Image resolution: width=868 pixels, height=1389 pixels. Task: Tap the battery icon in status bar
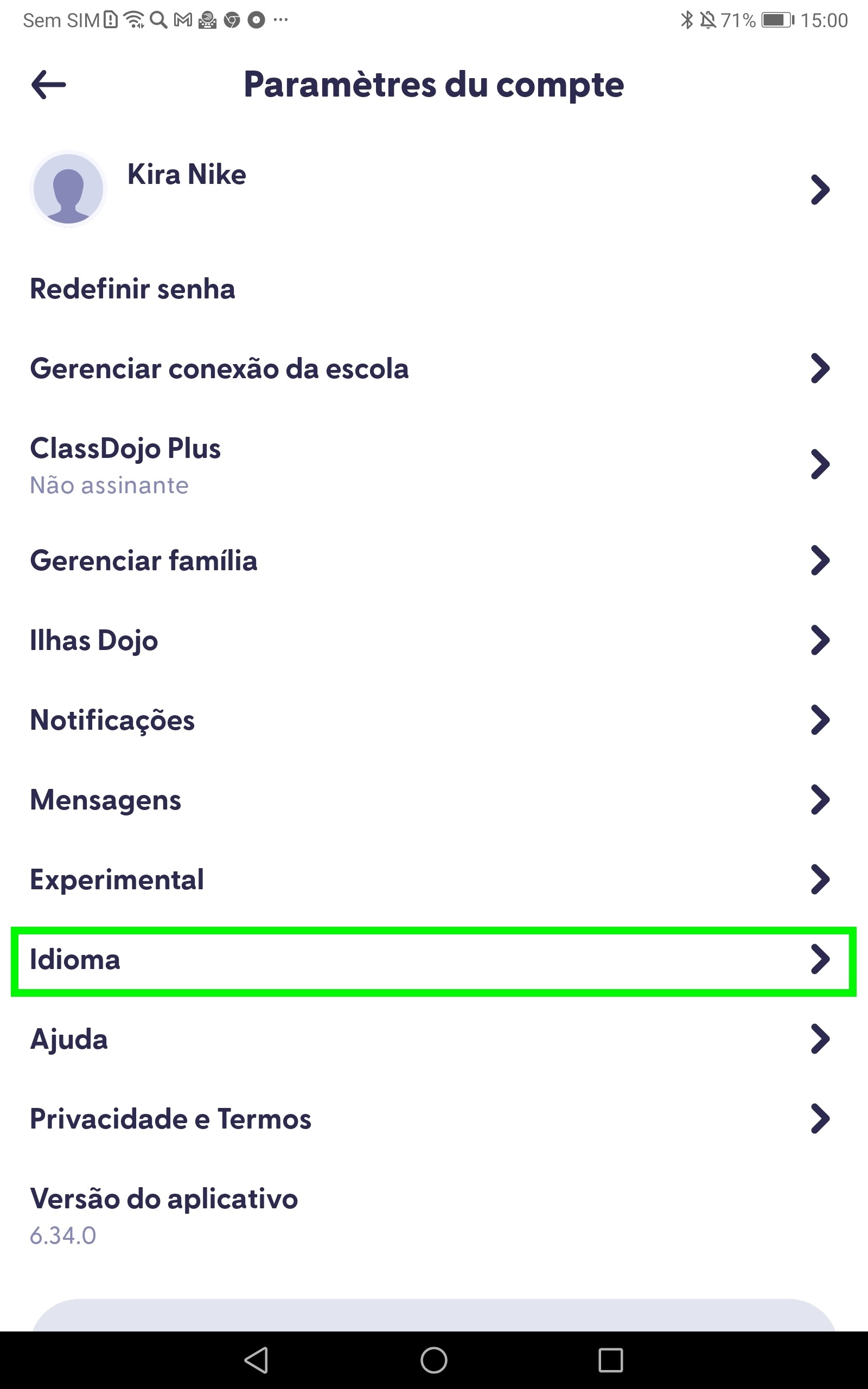coord(777,20)
